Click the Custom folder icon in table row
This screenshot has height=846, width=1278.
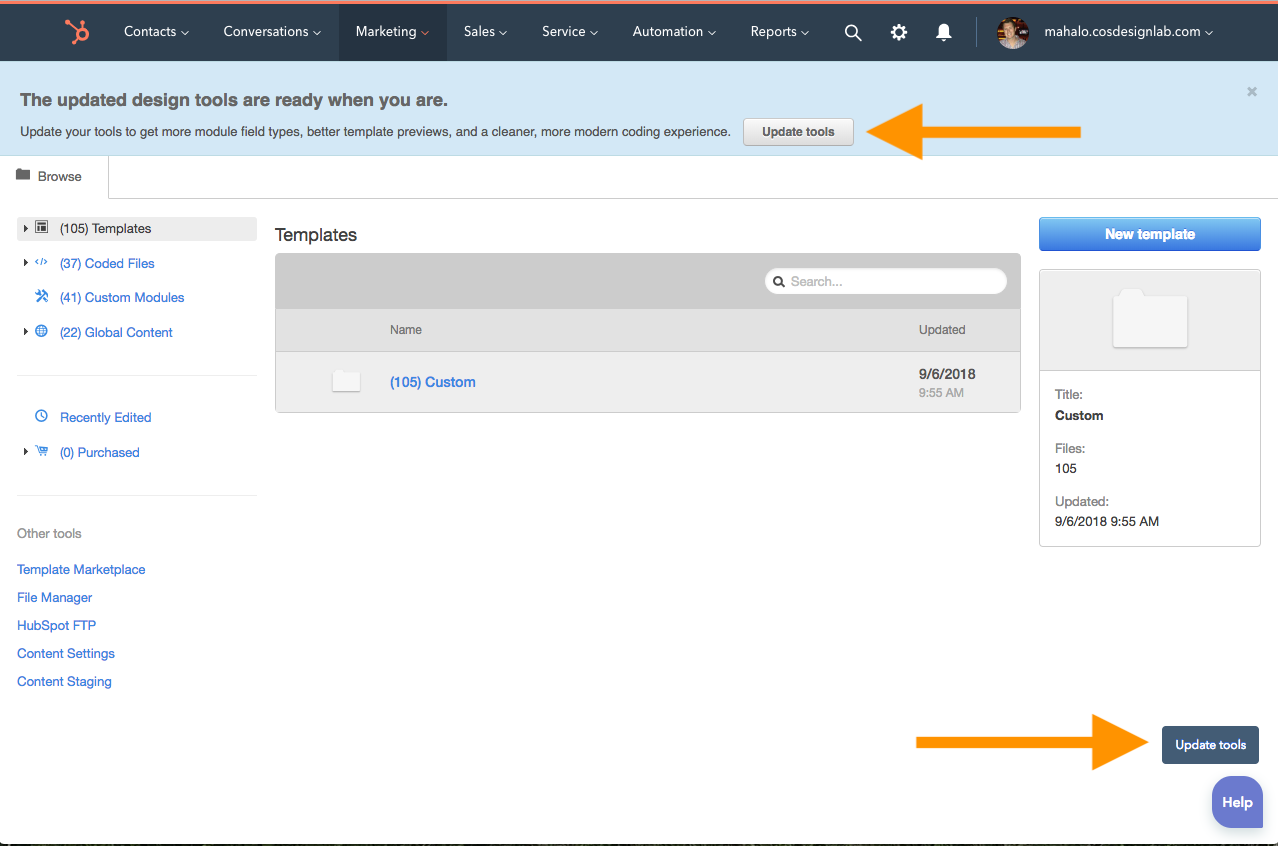pyautogui.click(x=346, y=381)
